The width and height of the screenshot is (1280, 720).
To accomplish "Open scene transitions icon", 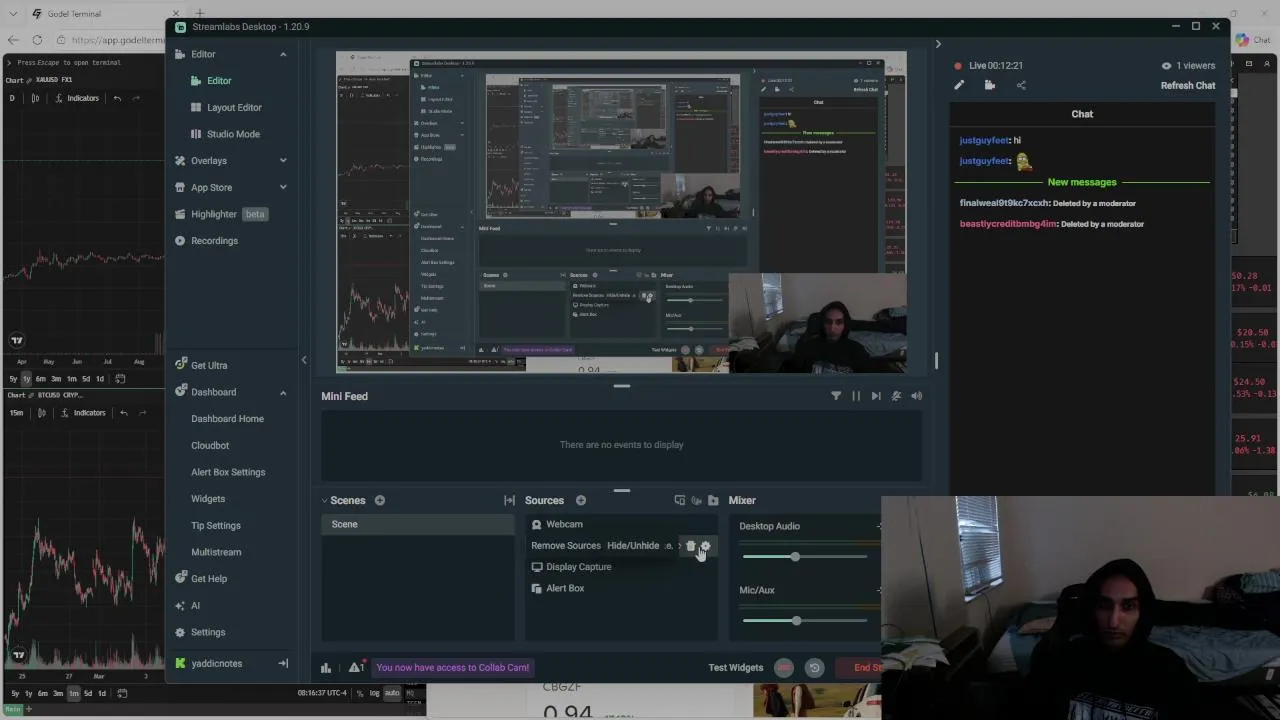I will click(509, 500).
